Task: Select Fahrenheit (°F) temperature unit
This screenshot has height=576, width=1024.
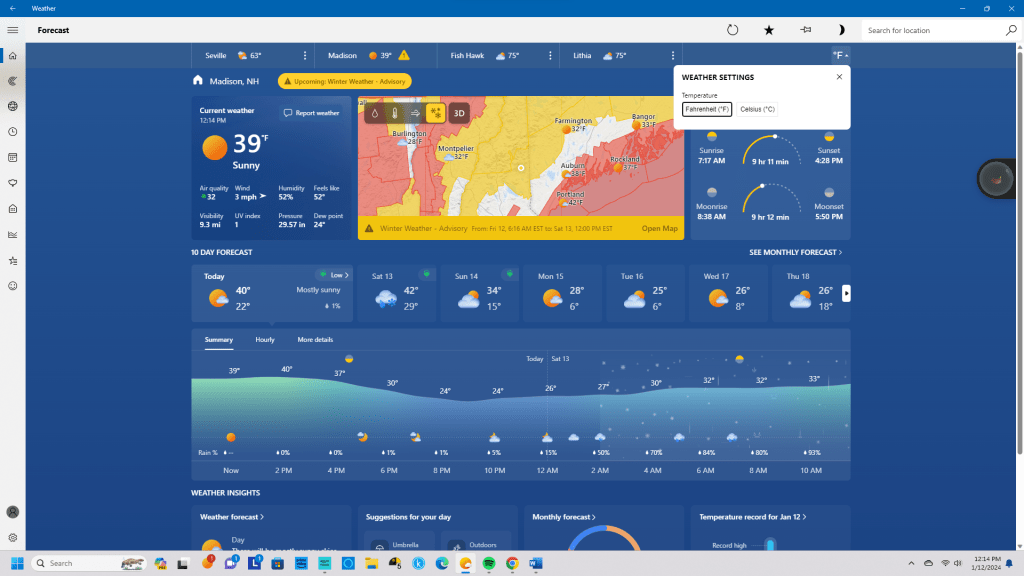Action: pyautogui.click(x=707, y=109)
